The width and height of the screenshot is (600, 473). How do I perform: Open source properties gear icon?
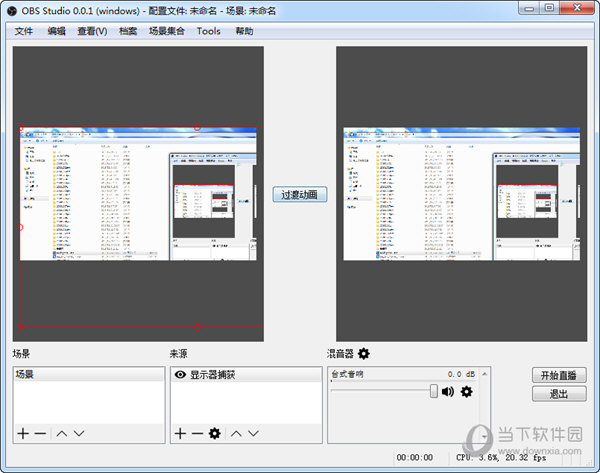click(214, 433)
